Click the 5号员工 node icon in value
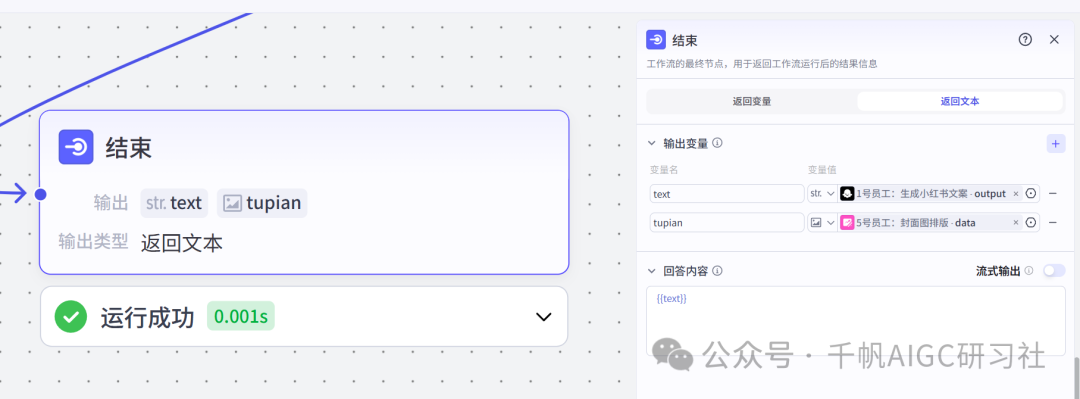This screenshot has width=1080, height=399. 847,223
